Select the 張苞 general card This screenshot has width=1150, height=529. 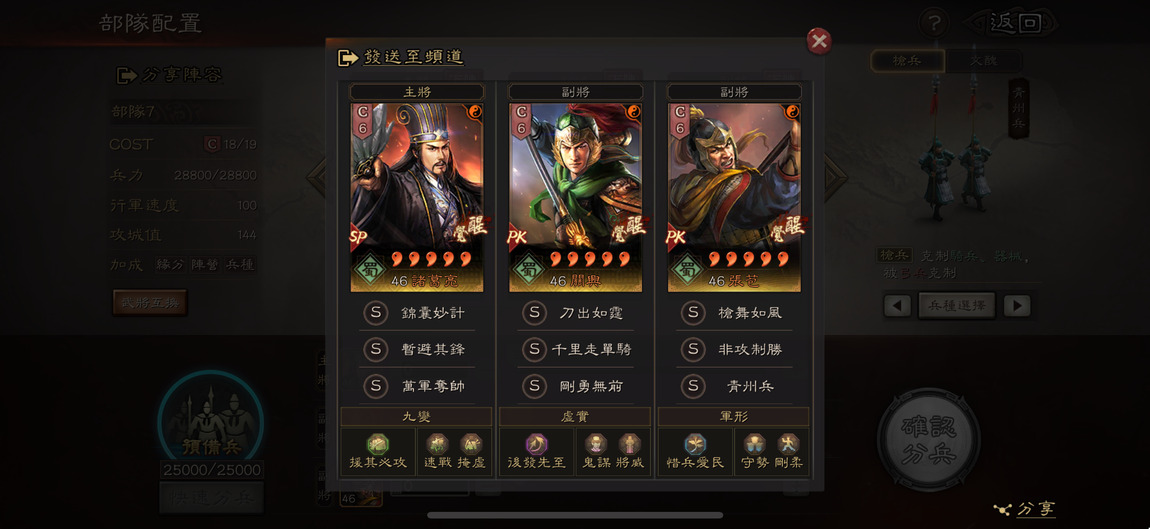tap(734, 197)
